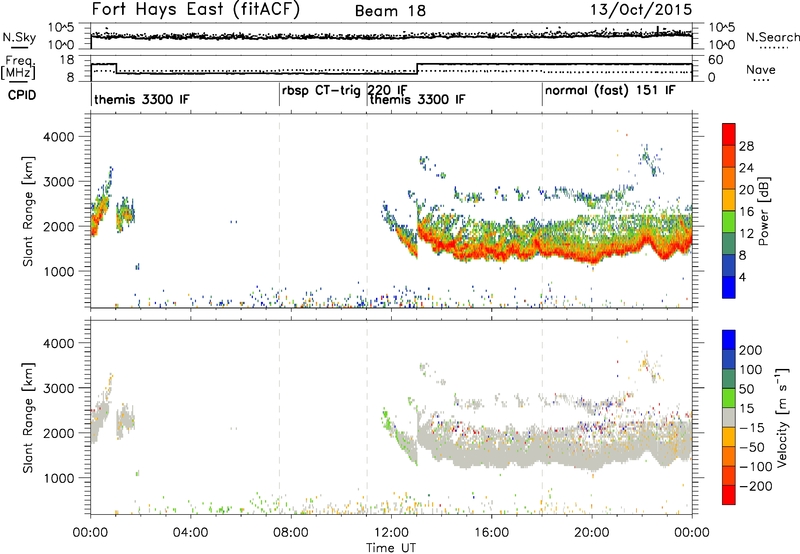Image resolution: width=800 pixels, height=554 pixels.
Task: Click the 'Slant Range [km]' label of power panel
Action: pyautogui.click(x=28, y=211)
